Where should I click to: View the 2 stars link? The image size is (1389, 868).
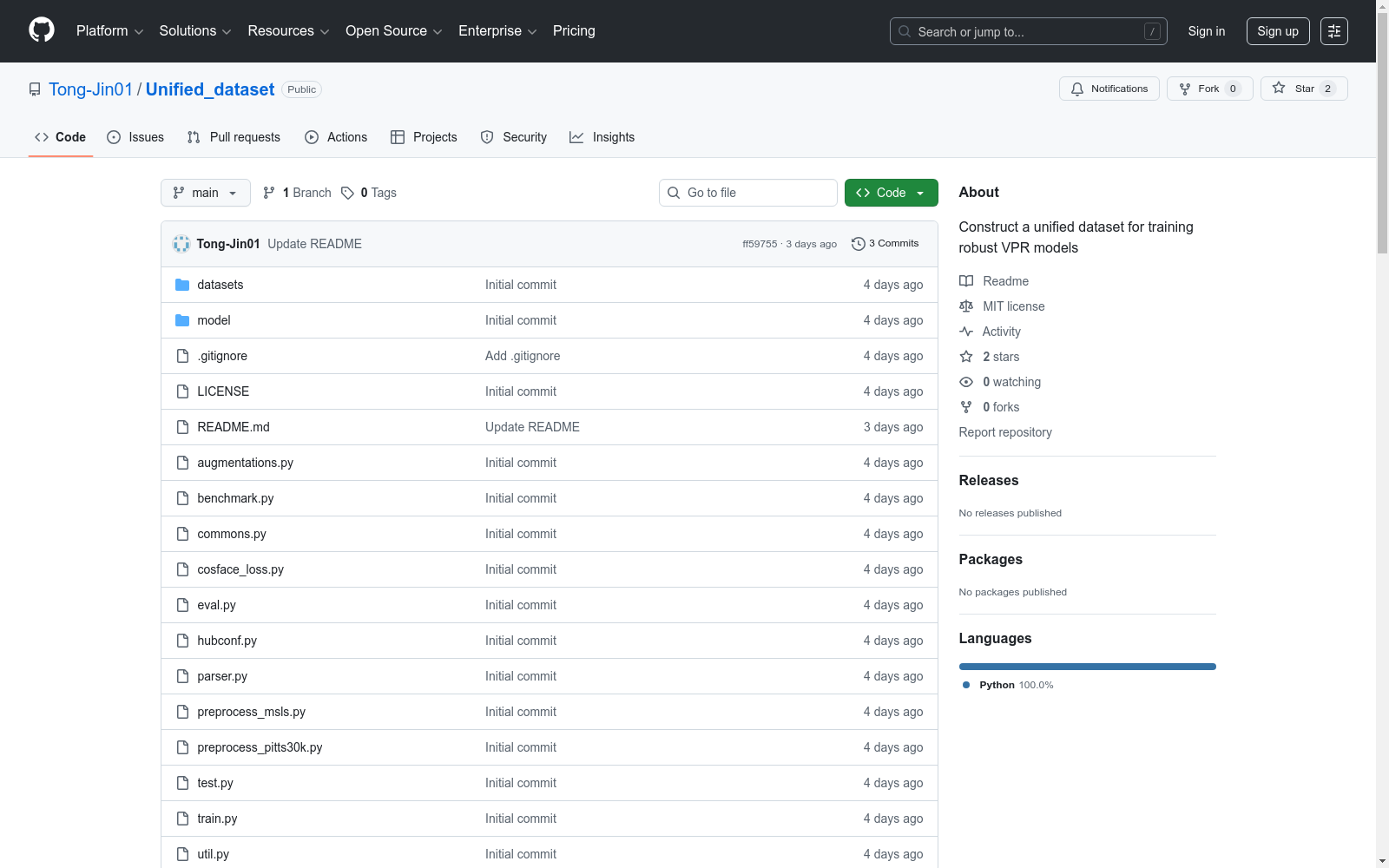(x=990, y=357)
